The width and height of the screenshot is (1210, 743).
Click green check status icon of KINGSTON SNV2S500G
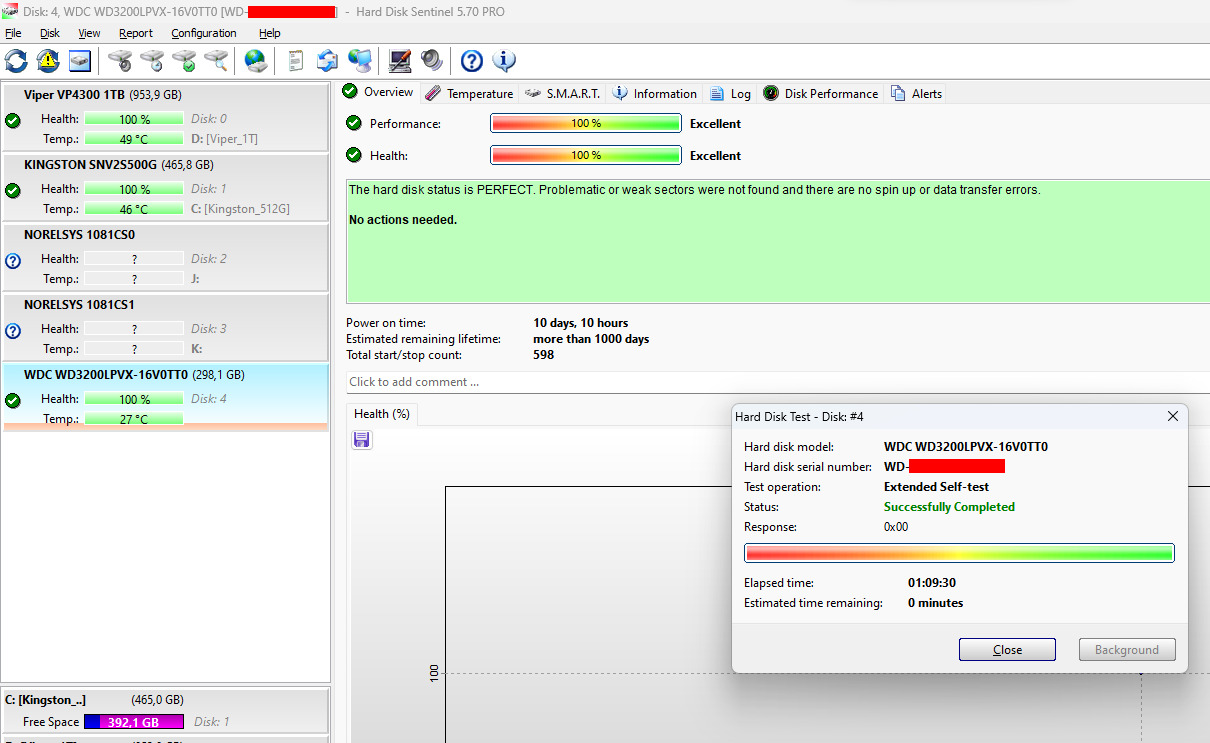point(13,190)
